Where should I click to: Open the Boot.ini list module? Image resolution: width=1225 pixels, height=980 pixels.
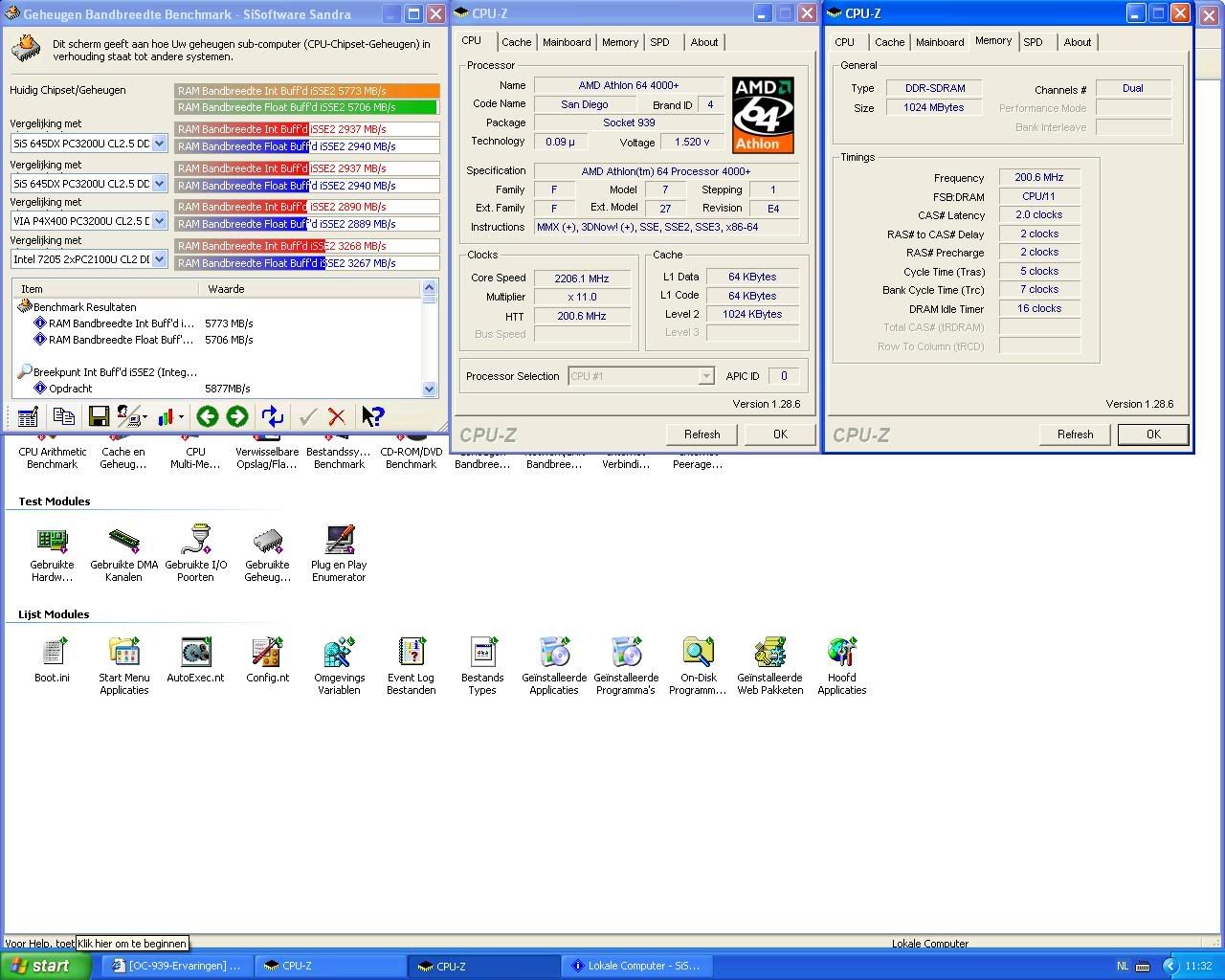(x=52, y=660)
